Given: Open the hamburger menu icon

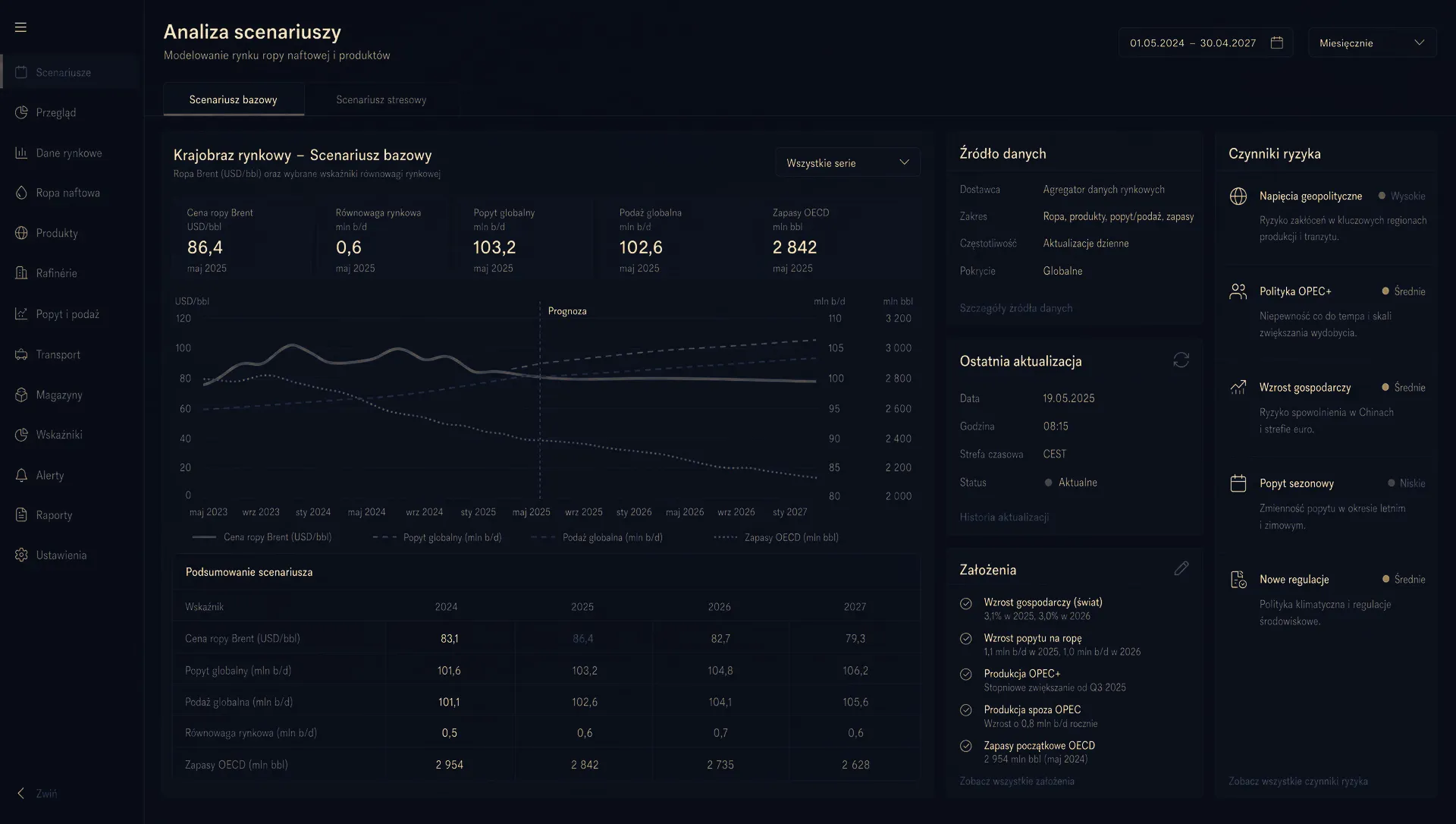Looking at the screenshot, I should click(x=20, y=27).
